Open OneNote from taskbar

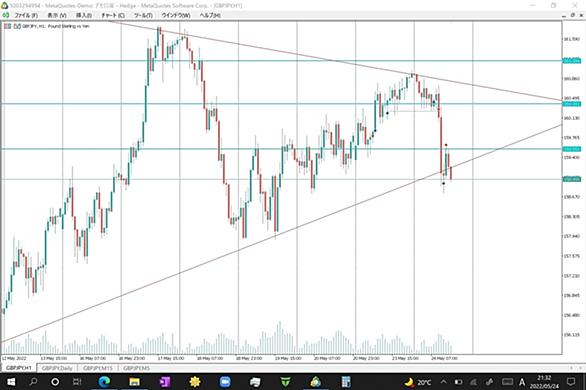point(164,382)
